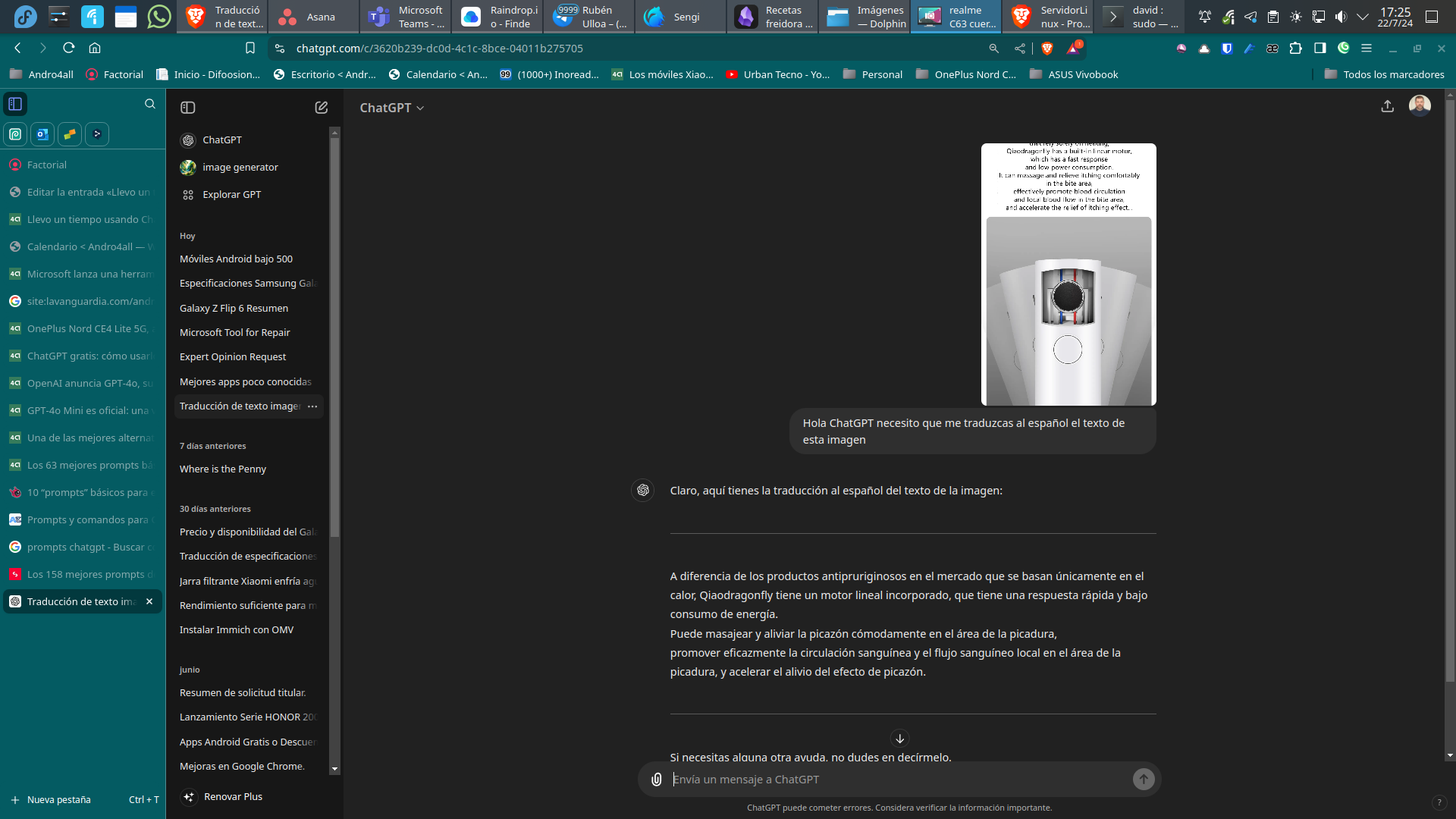Click the share icon in address bar
The width and height of the screenshot is (1456, 819).
coord(1020,49)
